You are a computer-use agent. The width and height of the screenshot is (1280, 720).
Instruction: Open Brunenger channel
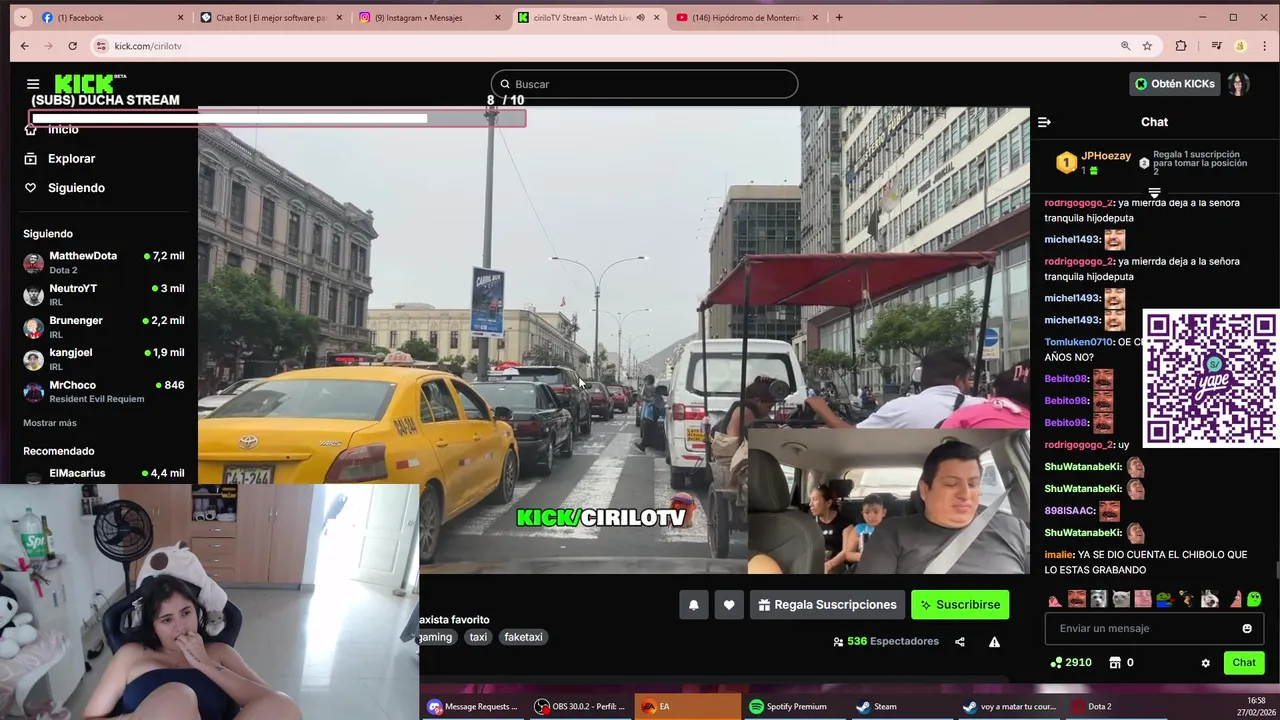point(104,327)
